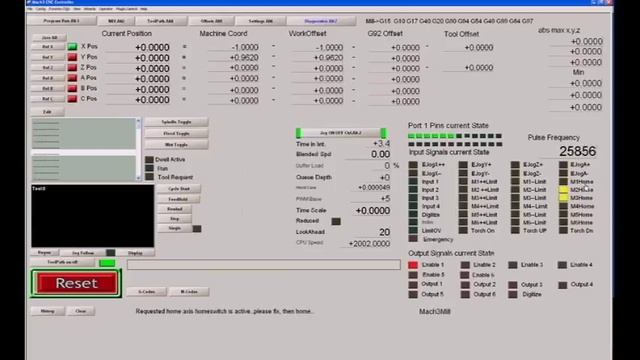The width and height of the screenshot is (640, 360).
Task: Open the File menu
Action: point(30,9)
